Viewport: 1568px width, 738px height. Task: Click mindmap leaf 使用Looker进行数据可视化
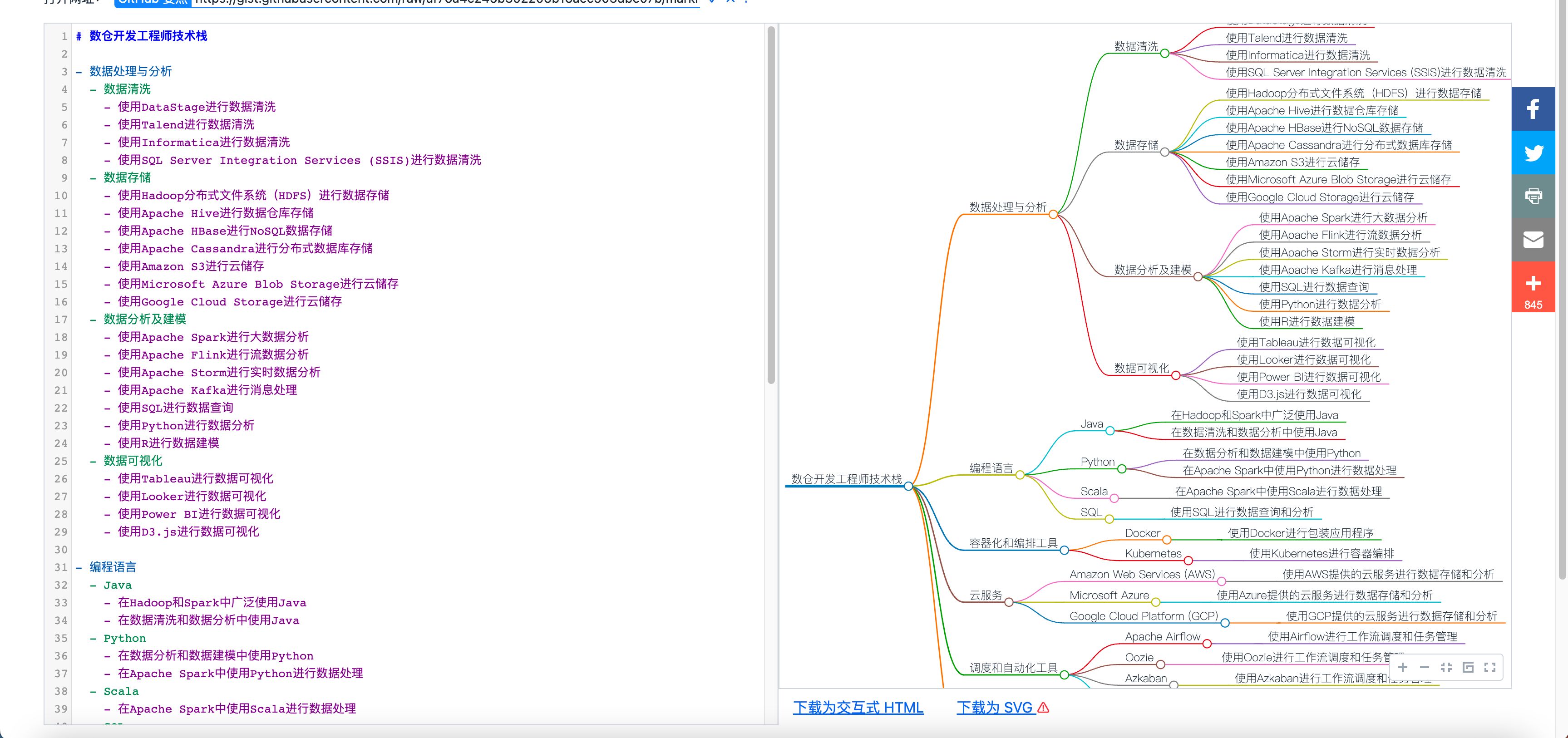click(x=1304, y=359)
